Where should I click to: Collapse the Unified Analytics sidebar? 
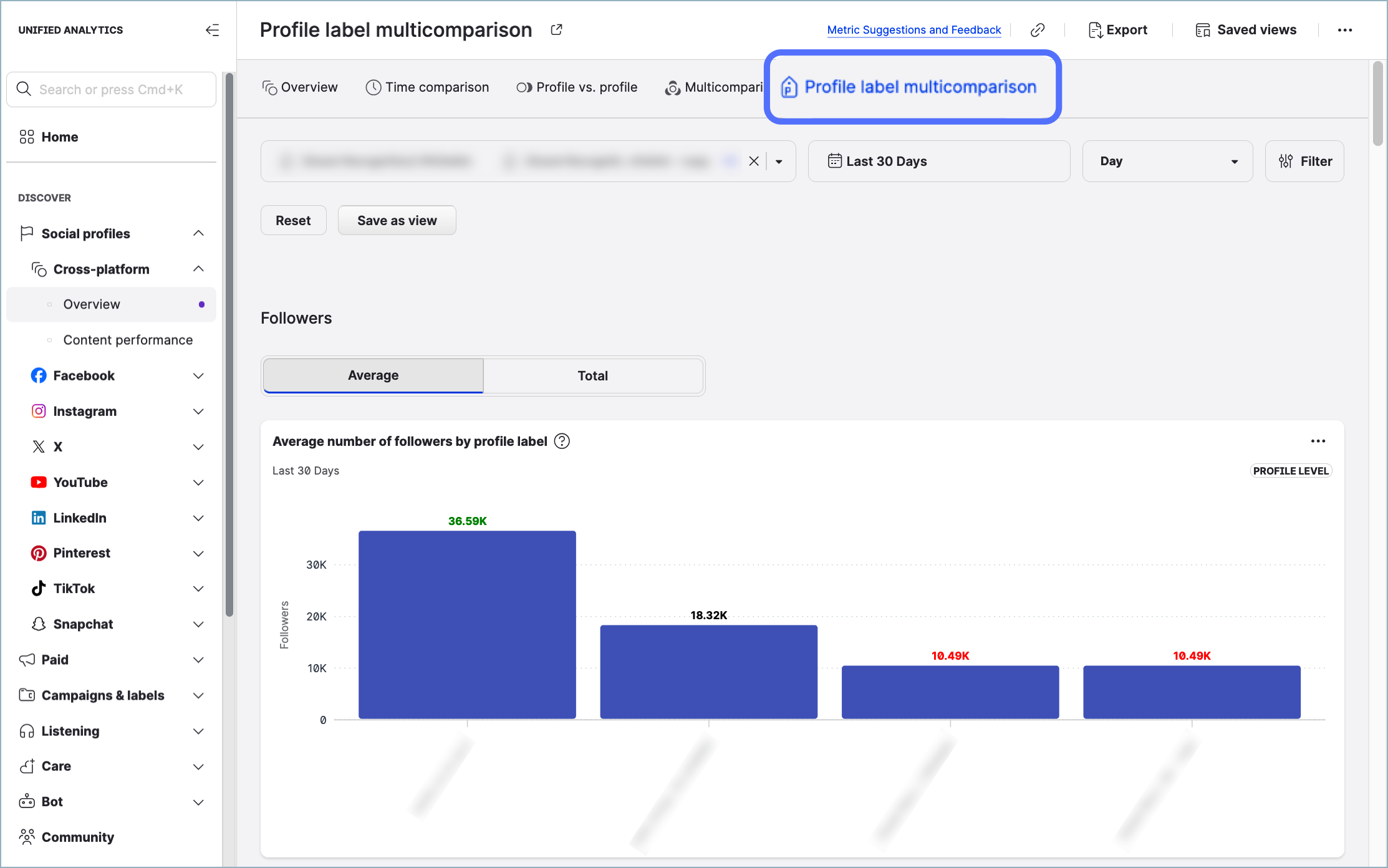coord(212,30)
